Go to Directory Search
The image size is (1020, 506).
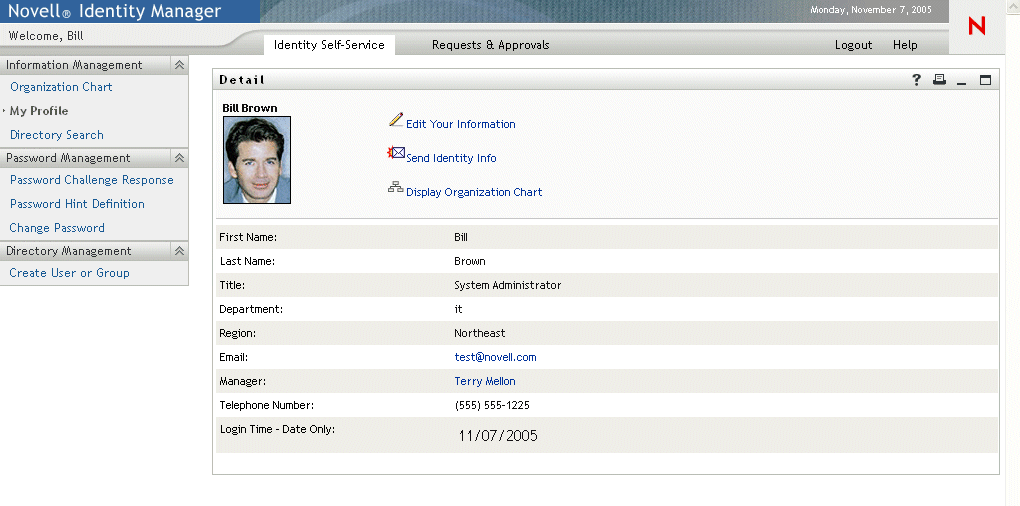click(57, 135)
